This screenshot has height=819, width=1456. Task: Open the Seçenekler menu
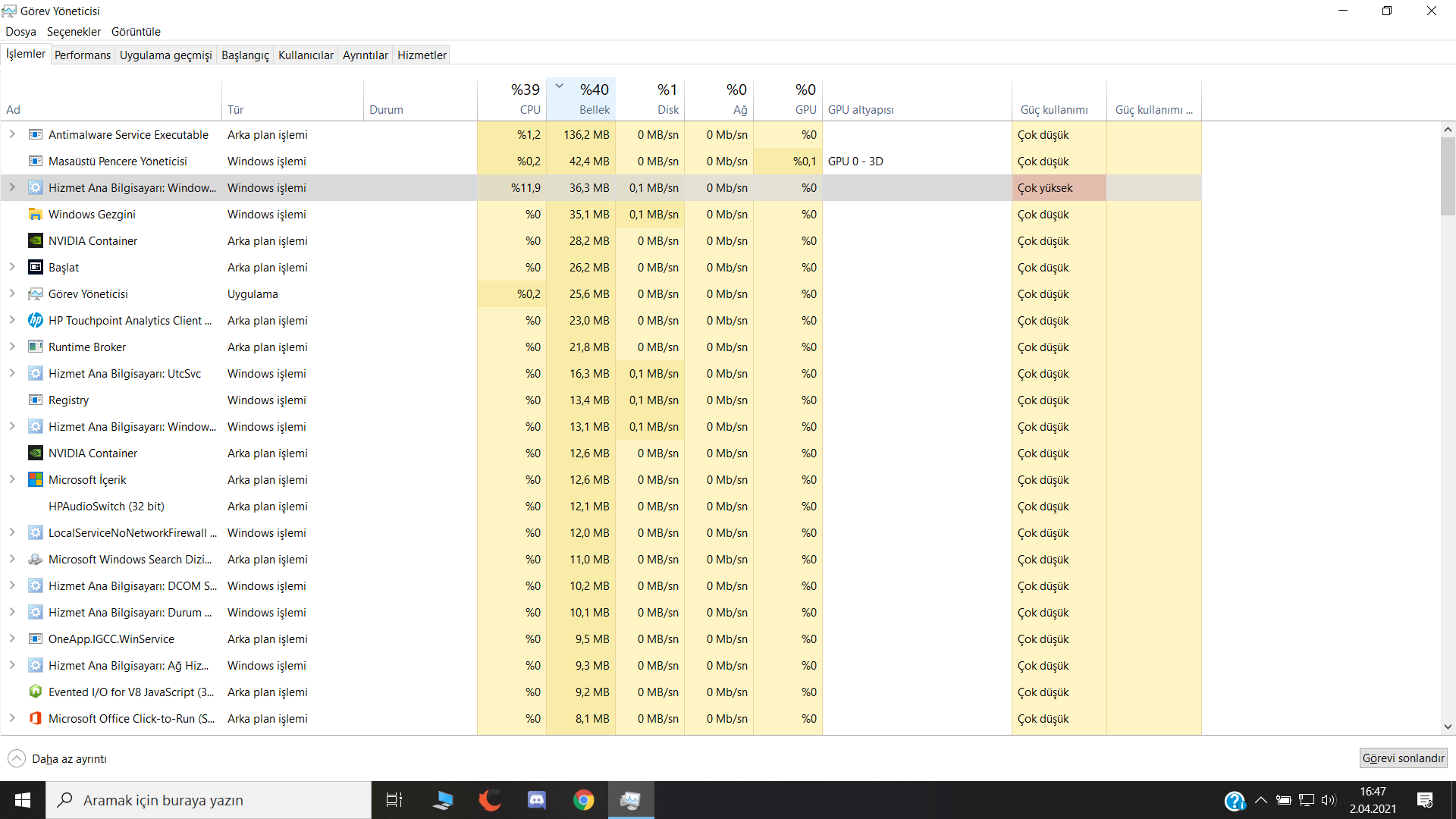74,32
